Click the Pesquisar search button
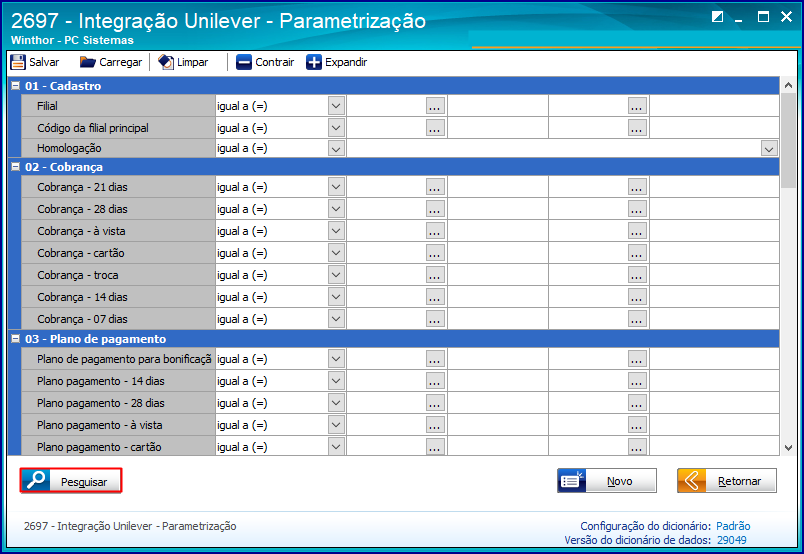 [x=71, y=481]
